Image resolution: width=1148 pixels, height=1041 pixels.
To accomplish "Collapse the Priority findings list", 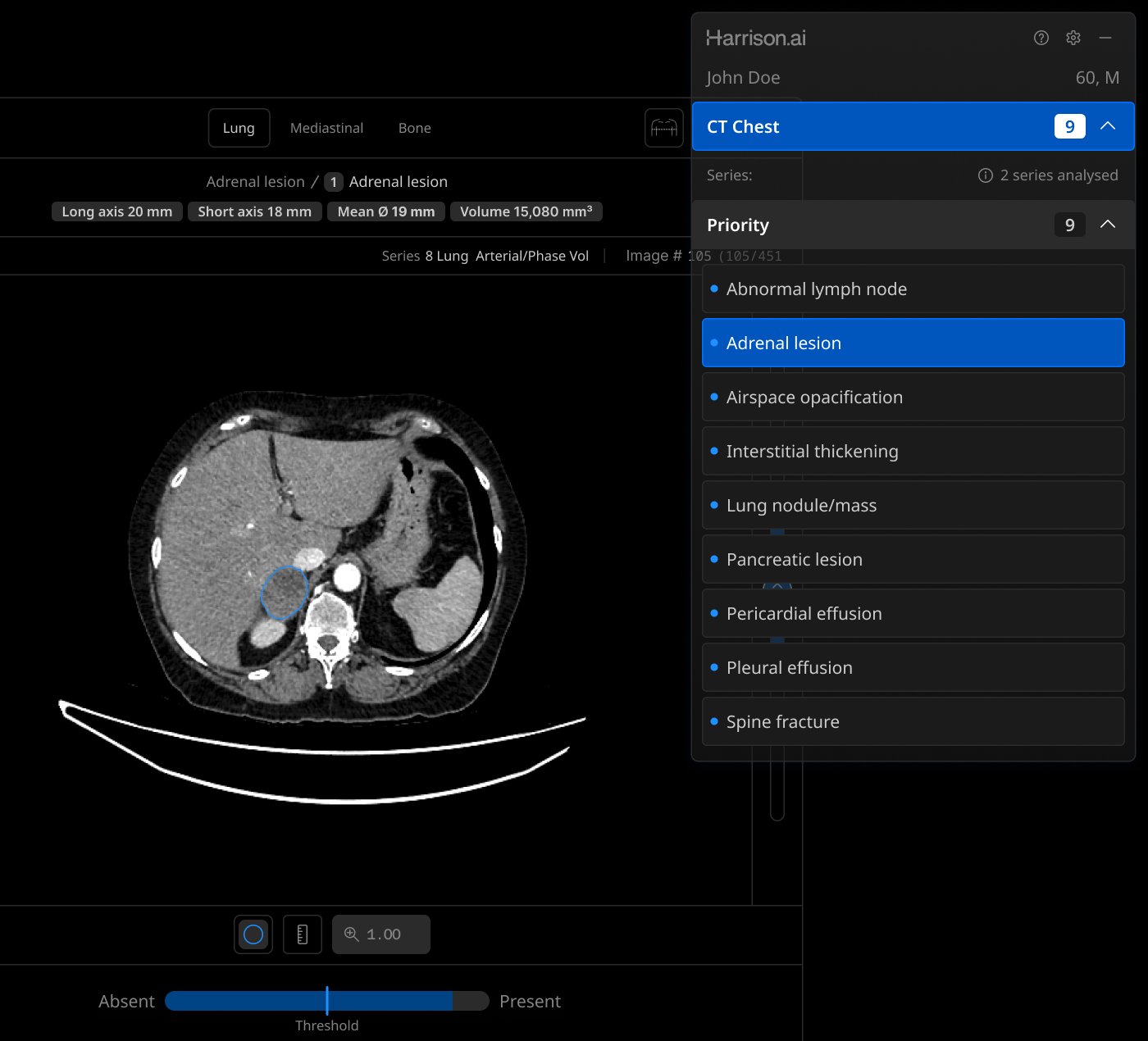I will click(1107, 225).
